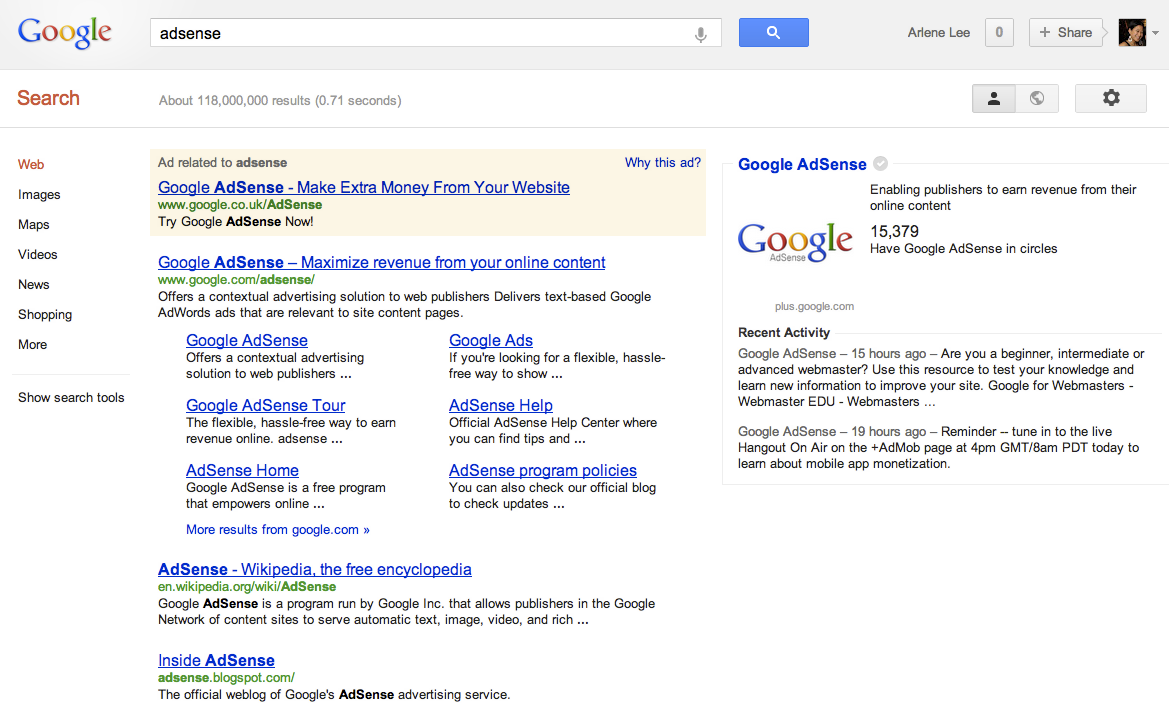Viewport: 1169px width, 712px height.
Task: Click the Arlene Lee name link
Action: pos(939,33)
